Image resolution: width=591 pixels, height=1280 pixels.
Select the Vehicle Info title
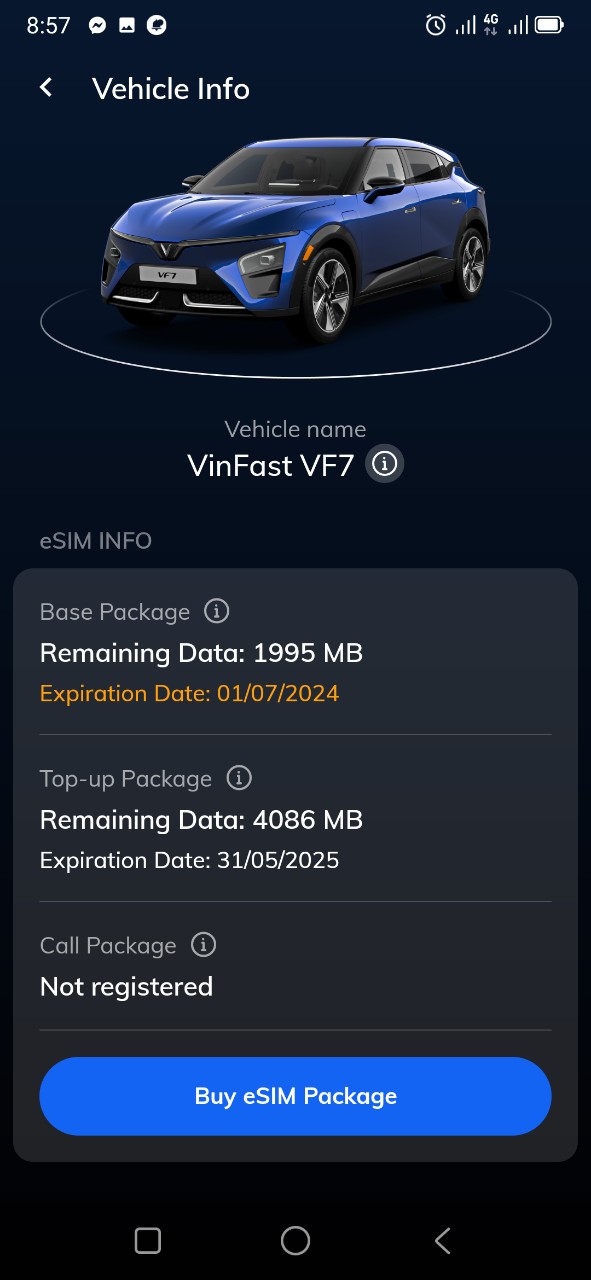tap(170, 89)
